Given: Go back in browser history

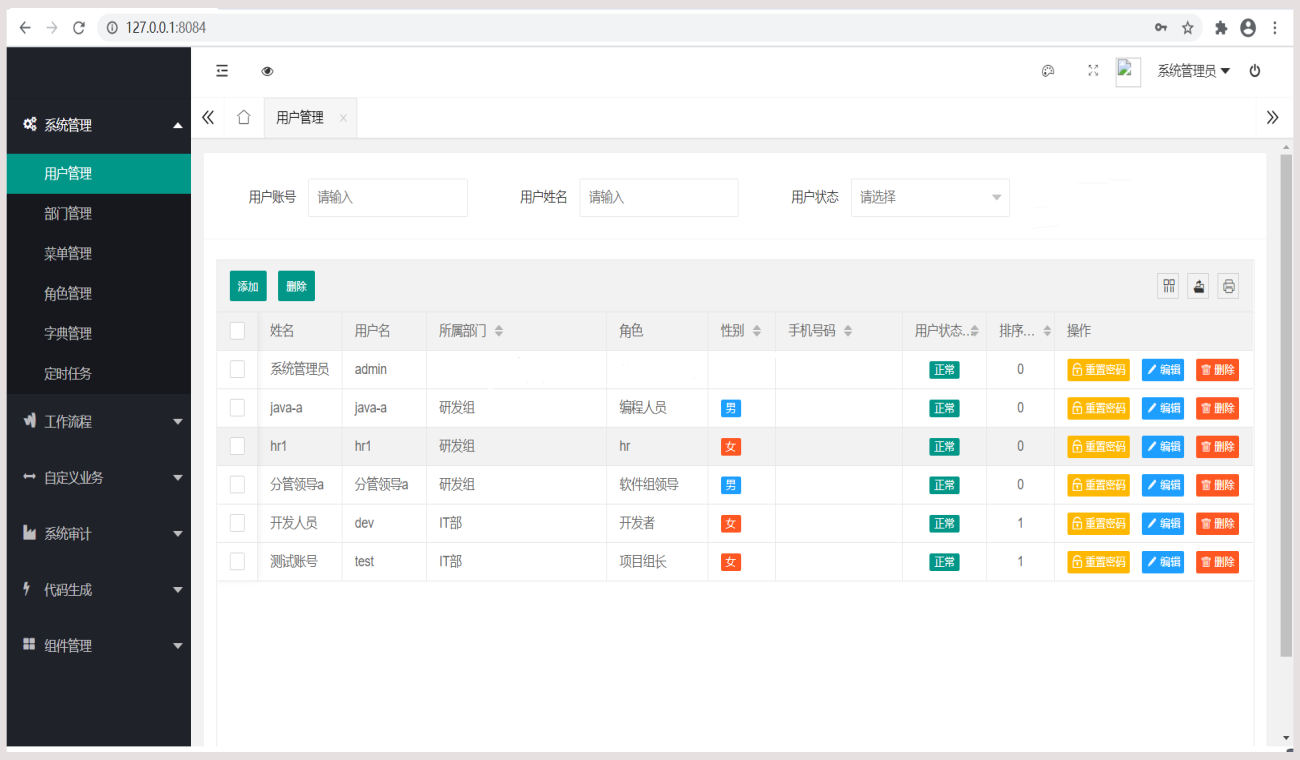Looking at the screenshot, I should coord(25,28).
